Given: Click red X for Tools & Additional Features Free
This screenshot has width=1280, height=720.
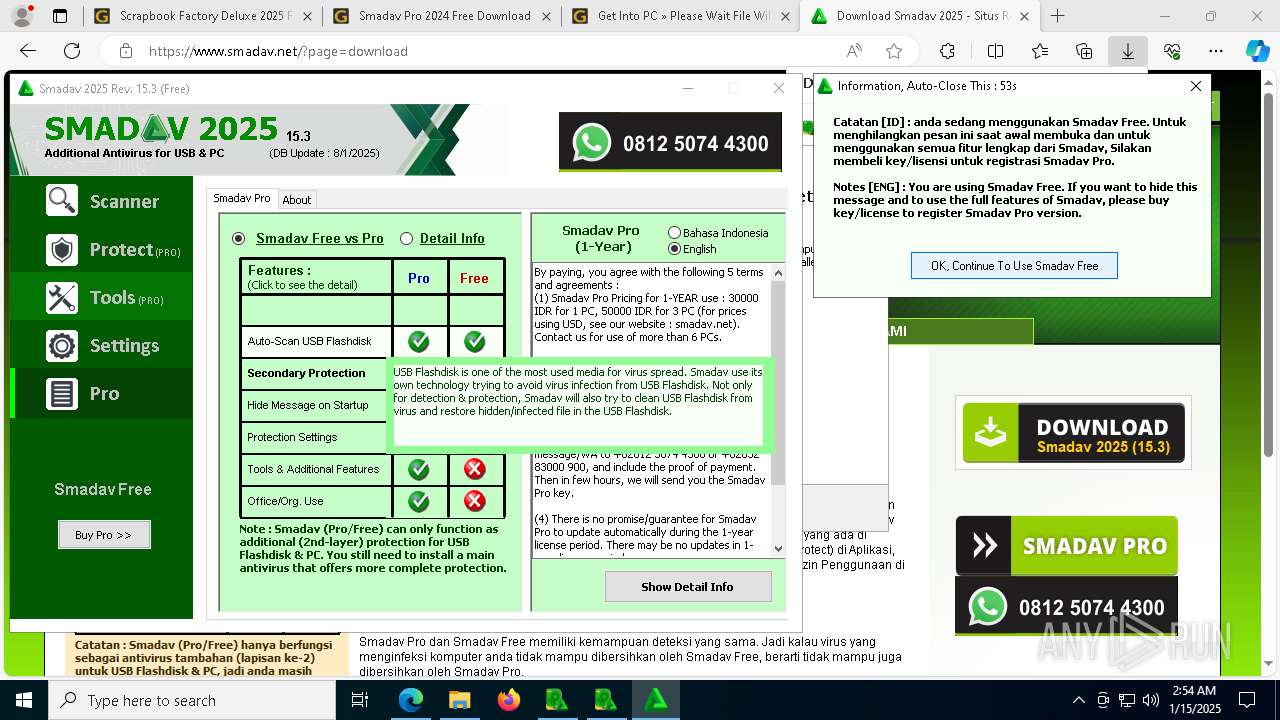Looking at the screenshot, I should [x=475, y=469].
